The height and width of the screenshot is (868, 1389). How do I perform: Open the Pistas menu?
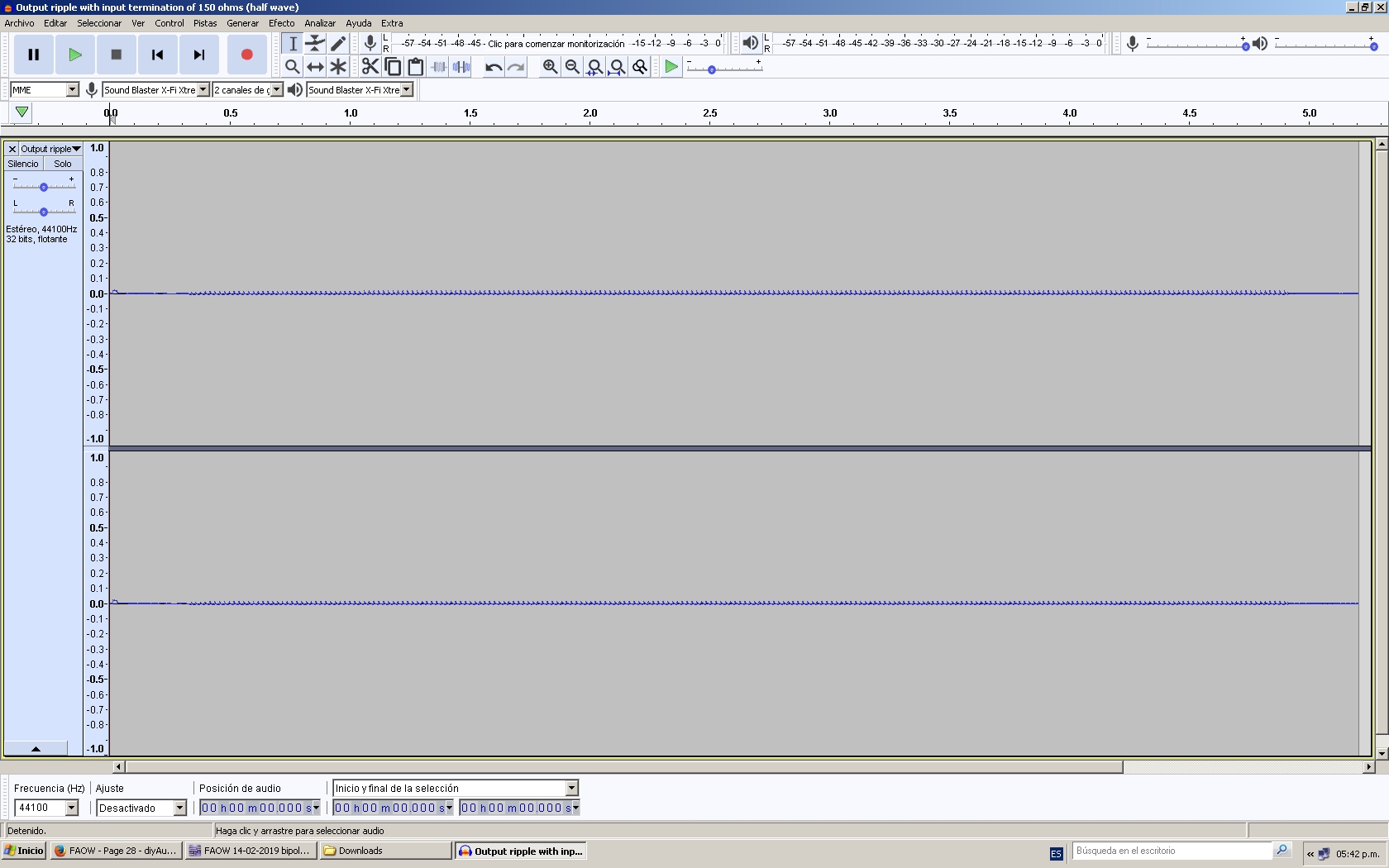pos(205,23)
